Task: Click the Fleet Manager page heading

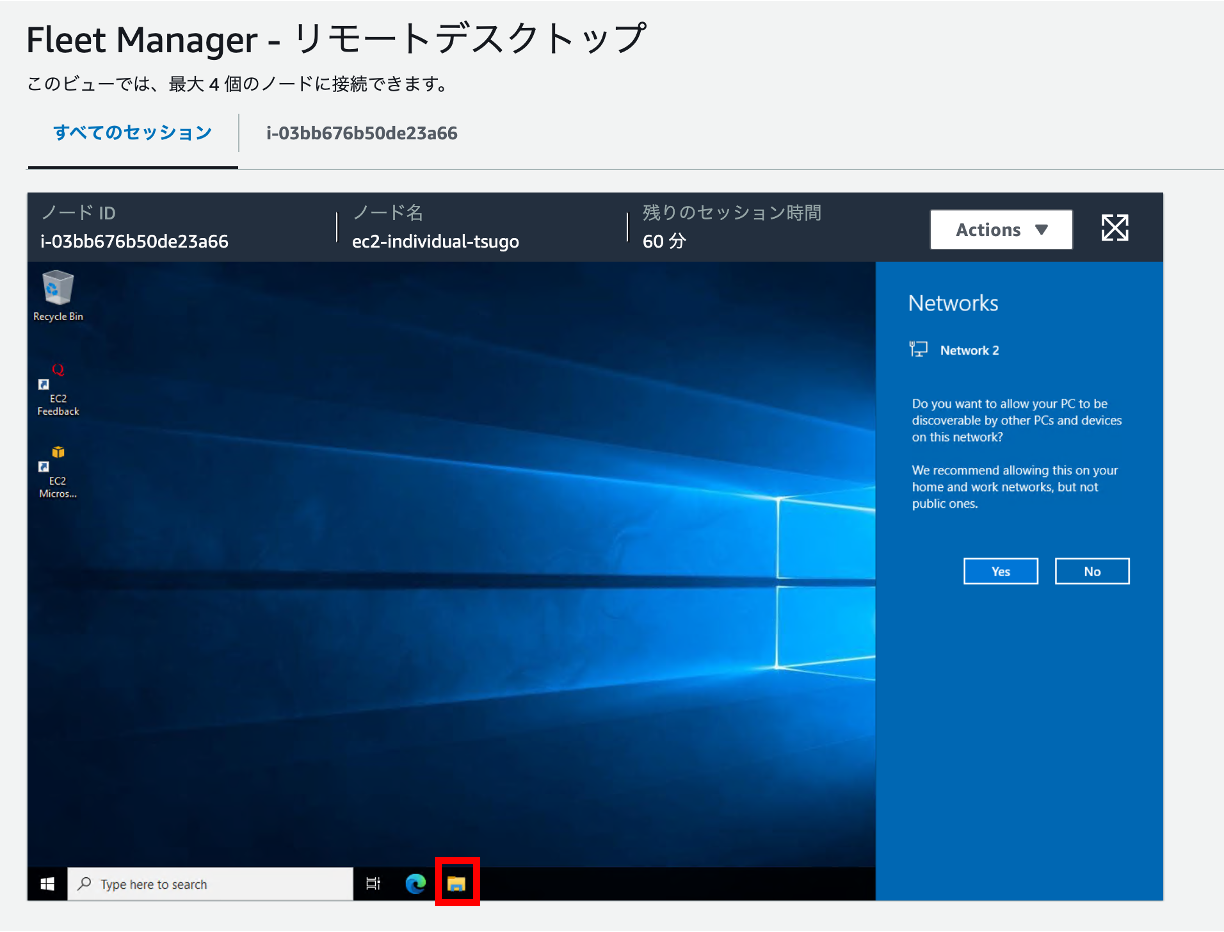Action: [337, 40]
